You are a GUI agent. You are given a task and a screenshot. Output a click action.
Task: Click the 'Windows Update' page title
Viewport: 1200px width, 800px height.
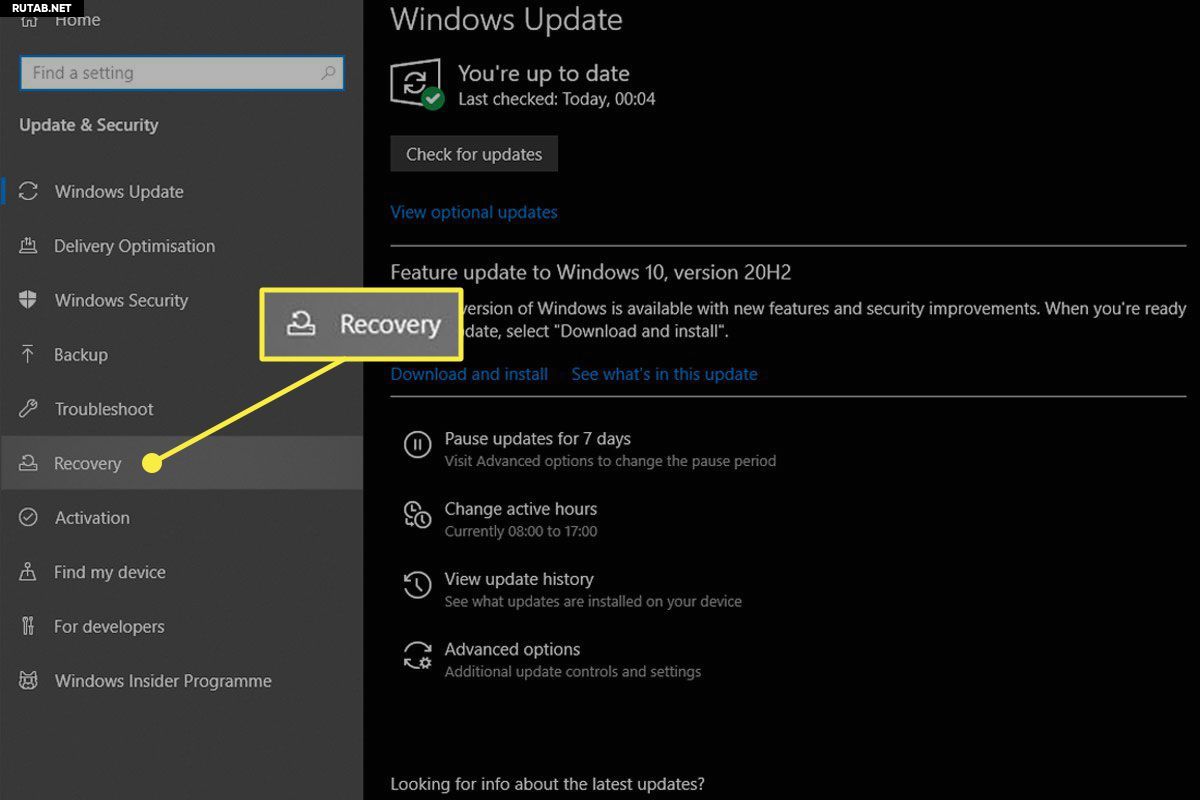(506, 19)
